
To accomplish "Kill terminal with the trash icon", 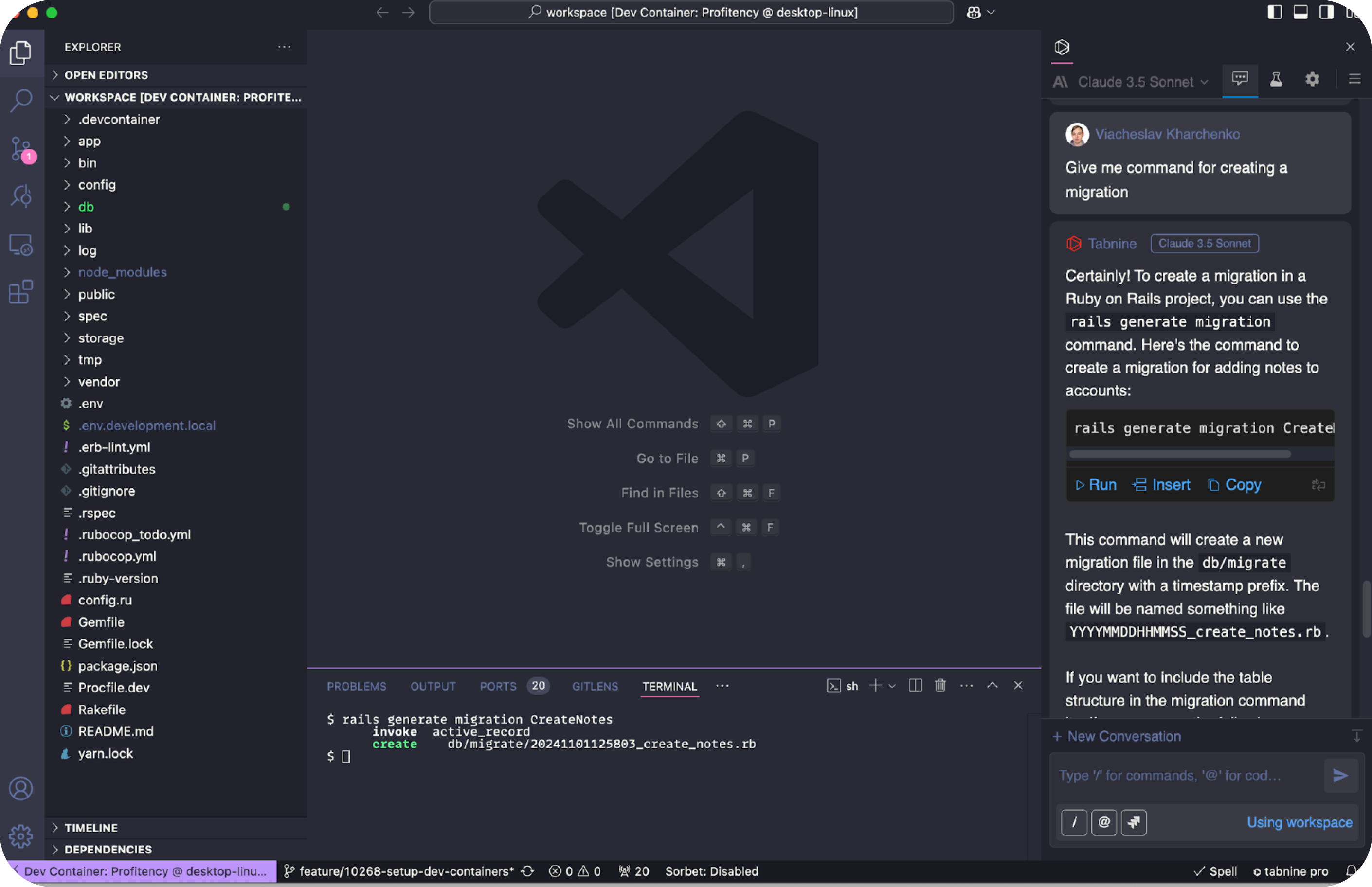I will [x=940, y=685].
